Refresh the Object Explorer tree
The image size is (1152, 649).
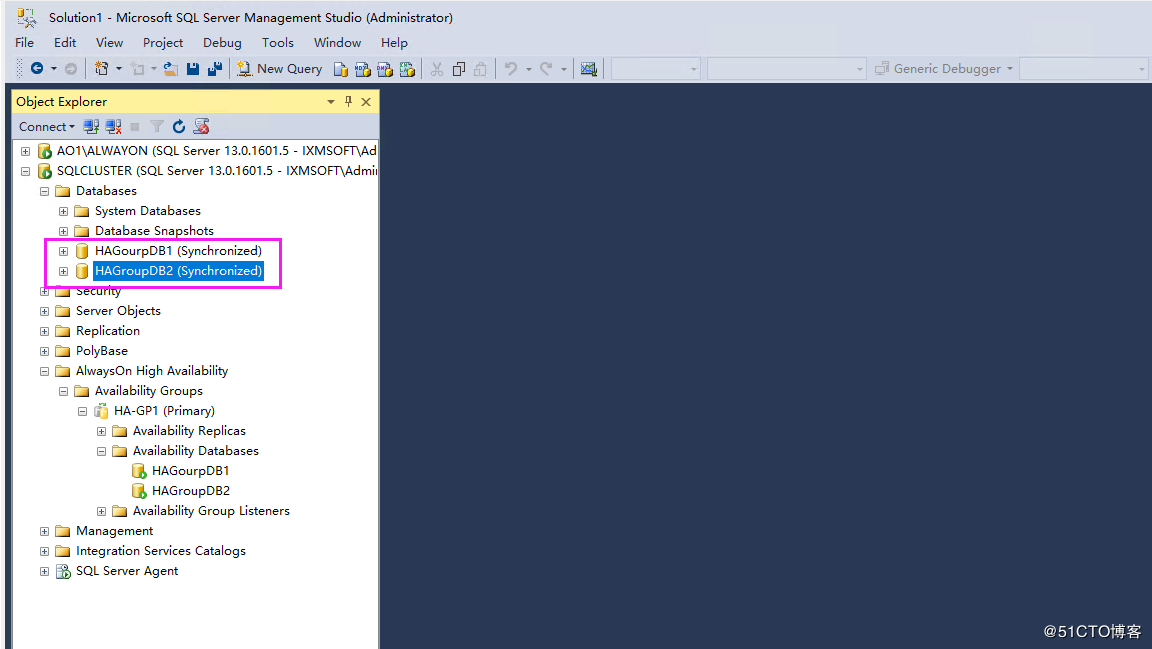pyautogui.click(x=179, y=126)
